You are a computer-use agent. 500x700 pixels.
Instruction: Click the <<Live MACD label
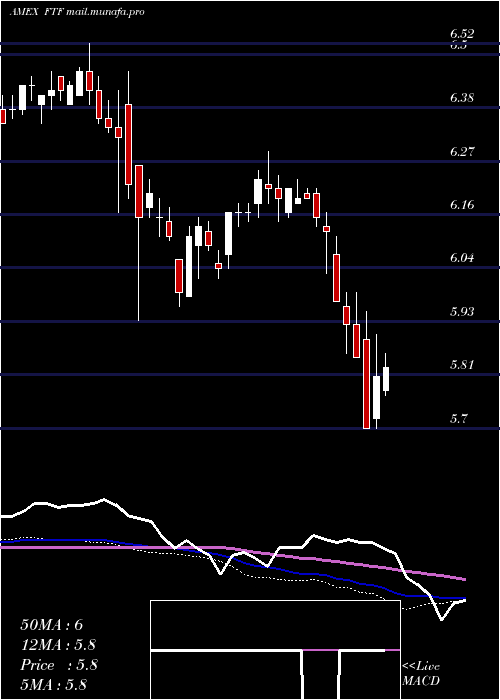coord(421,674)
